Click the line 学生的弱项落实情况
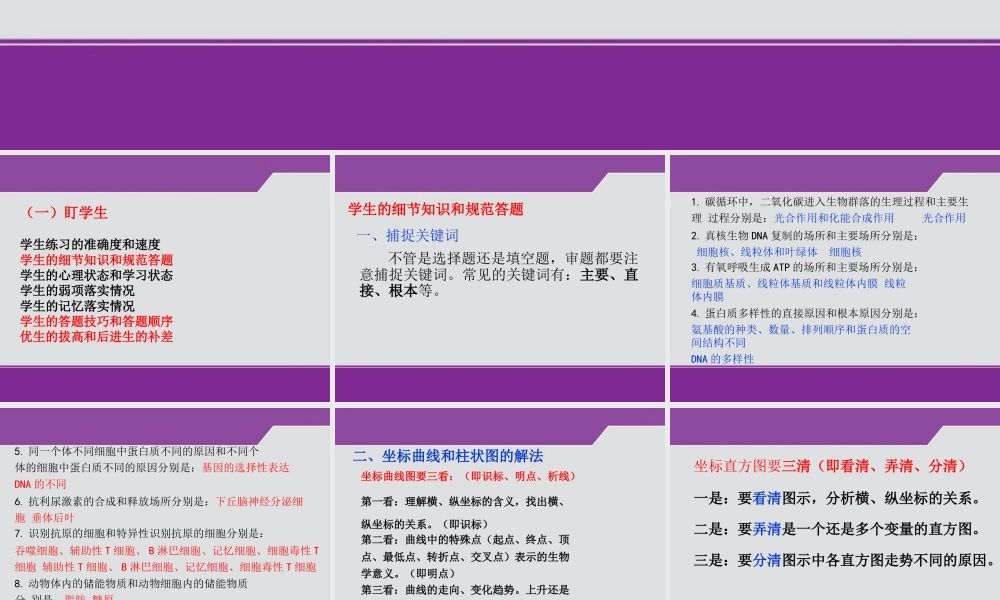The image size is (1000, 600). 77,290
